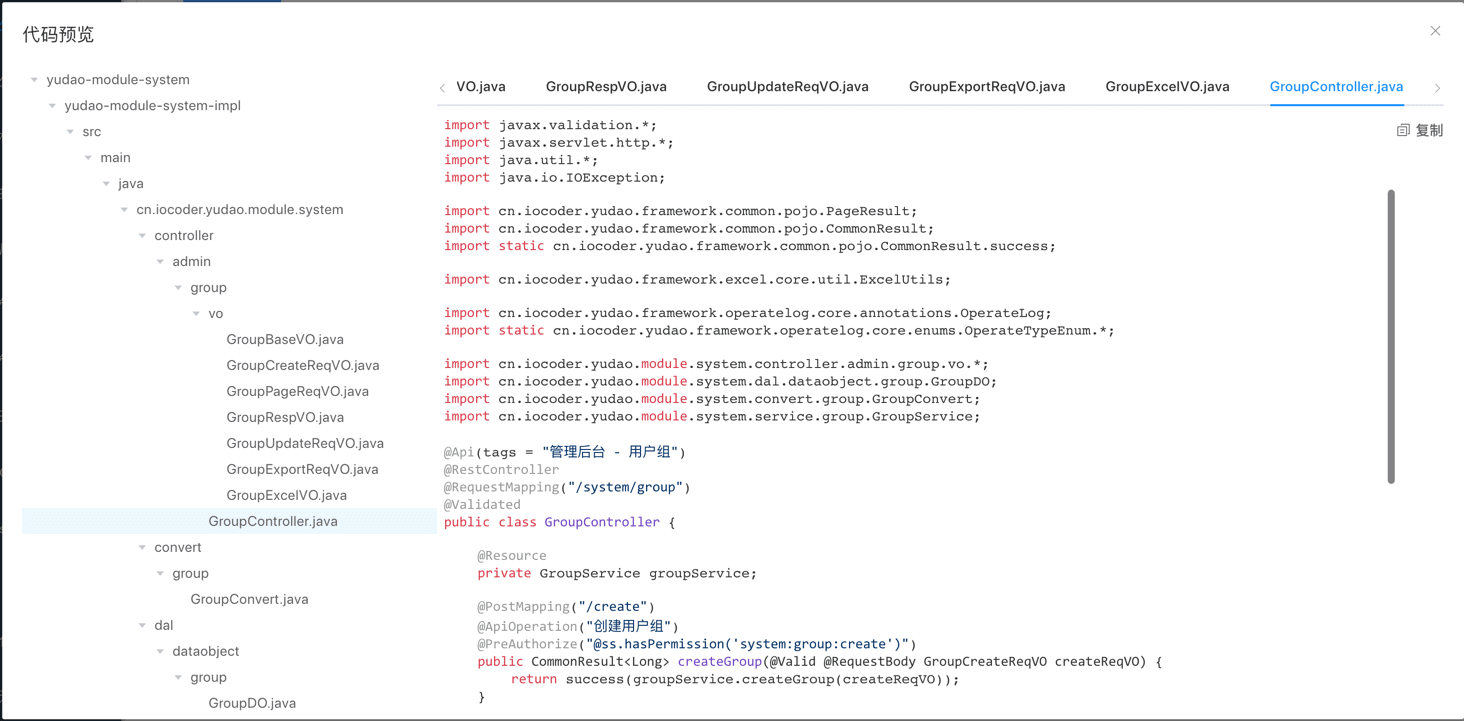Collapse the yudao-module-system-impl folder
Viewport: 1464px width, 721px height.
pyautogui.click(x=53, y=106)
